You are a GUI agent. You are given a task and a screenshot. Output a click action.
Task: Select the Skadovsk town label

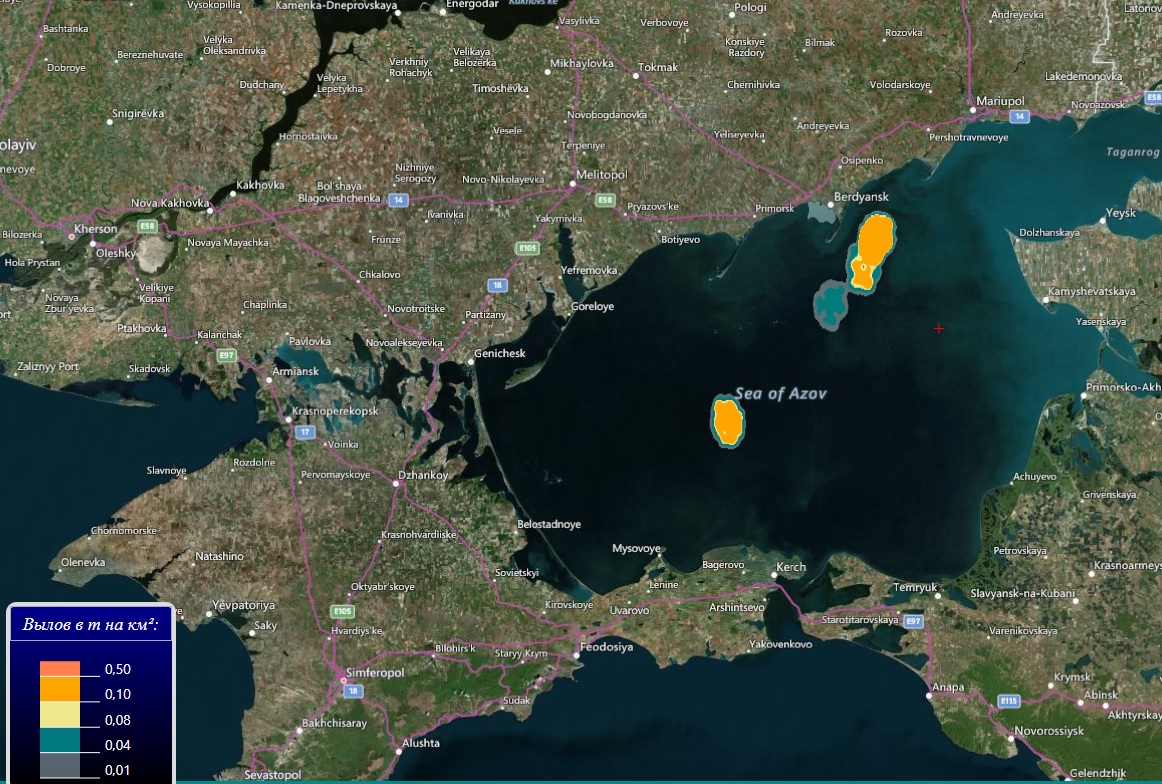(150, 368)
